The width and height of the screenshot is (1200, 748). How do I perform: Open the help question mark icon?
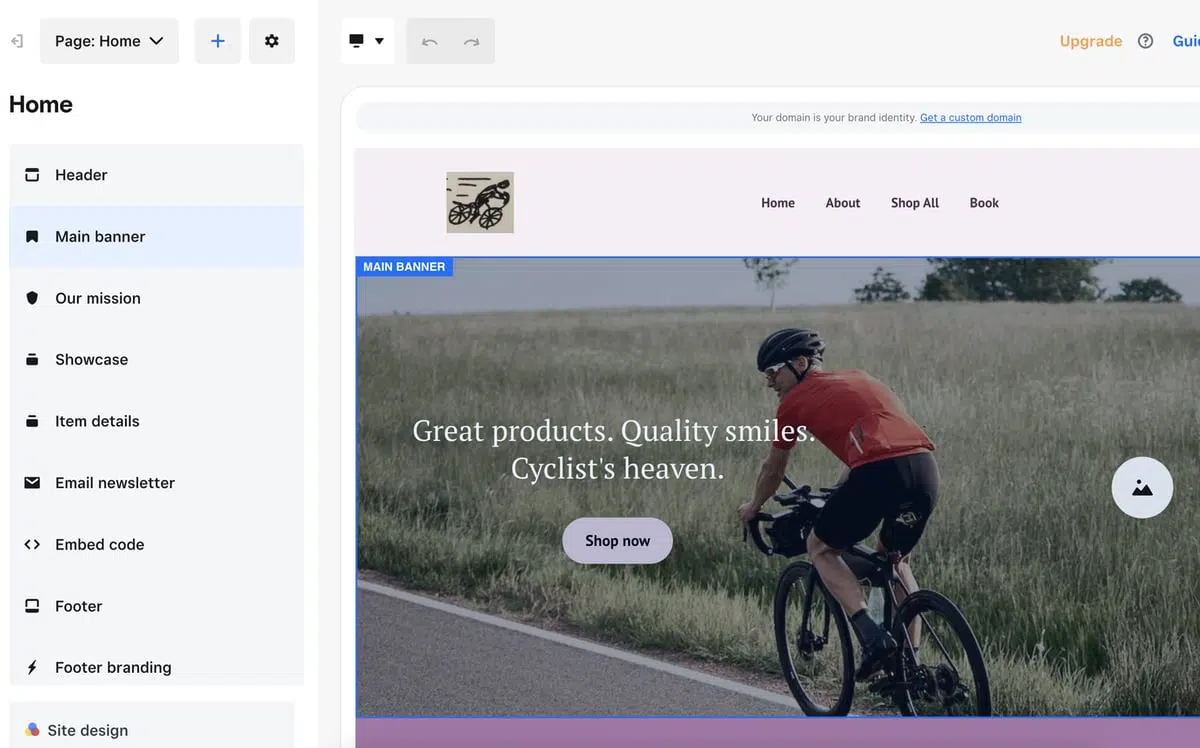click(x=1145, y=41)
